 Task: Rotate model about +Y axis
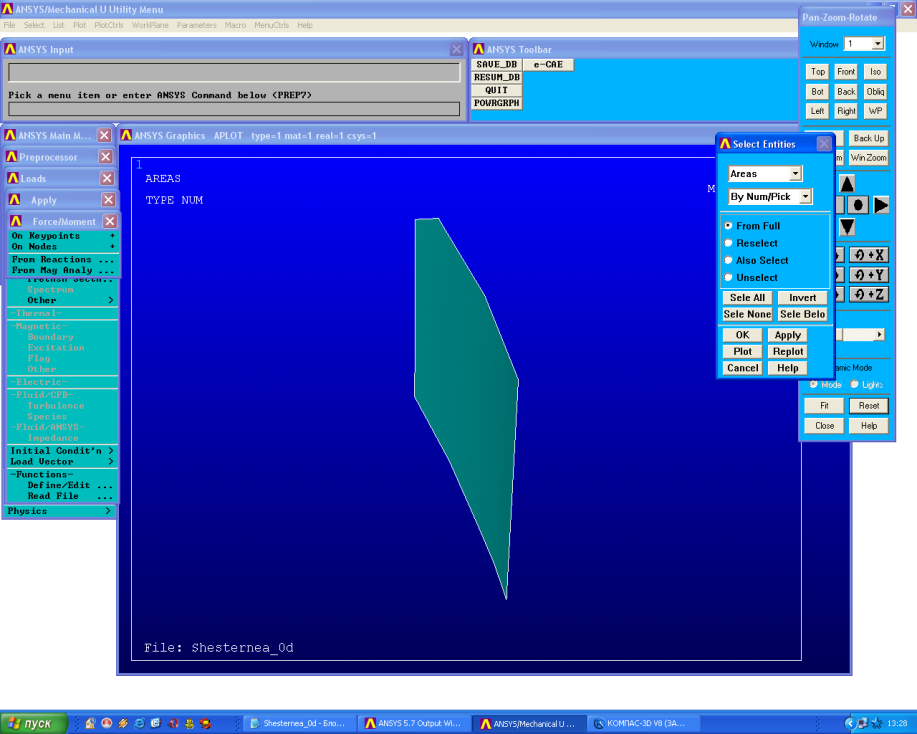tap(868, 275)
